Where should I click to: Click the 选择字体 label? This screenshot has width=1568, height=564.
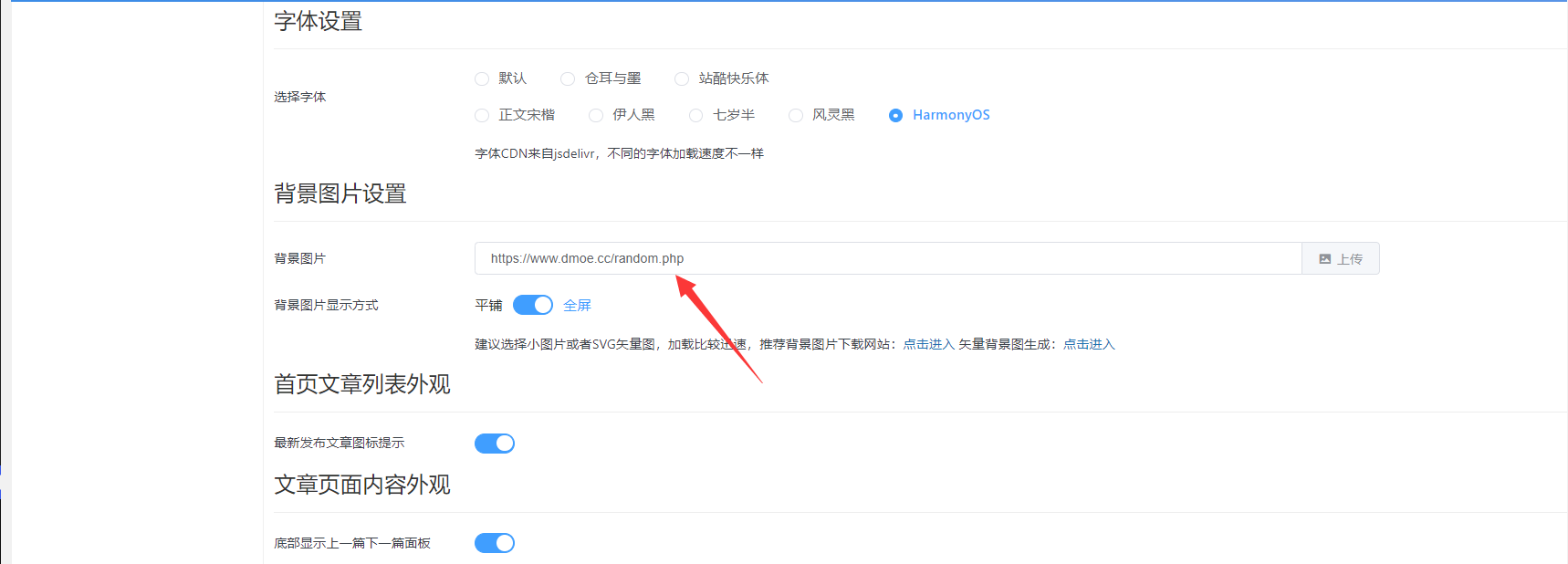coord(300,97)
